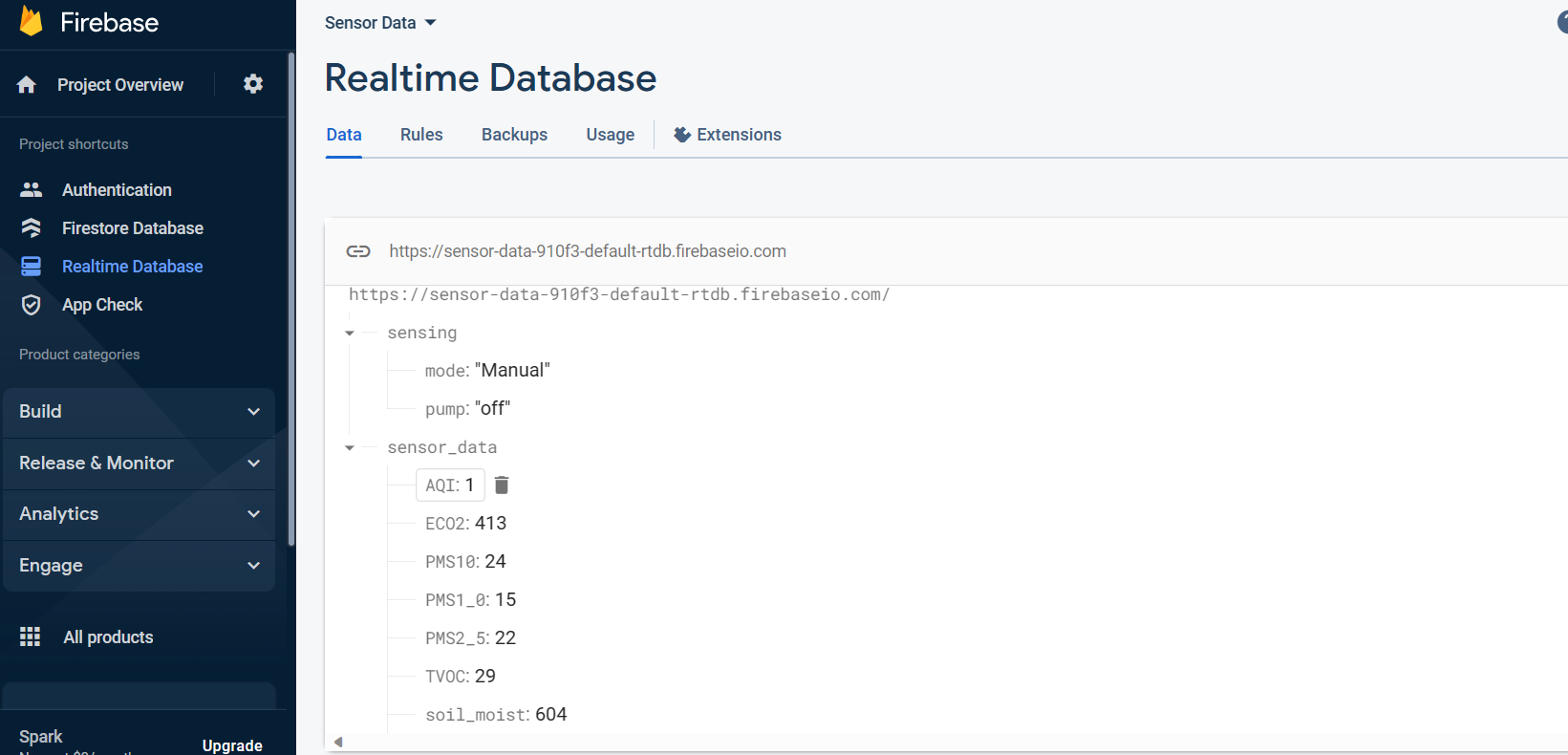Image resolution: width=1568 pixels, height=755 pixels.
Task: Open the Extensions tab
Action: (x=728, y=135)
